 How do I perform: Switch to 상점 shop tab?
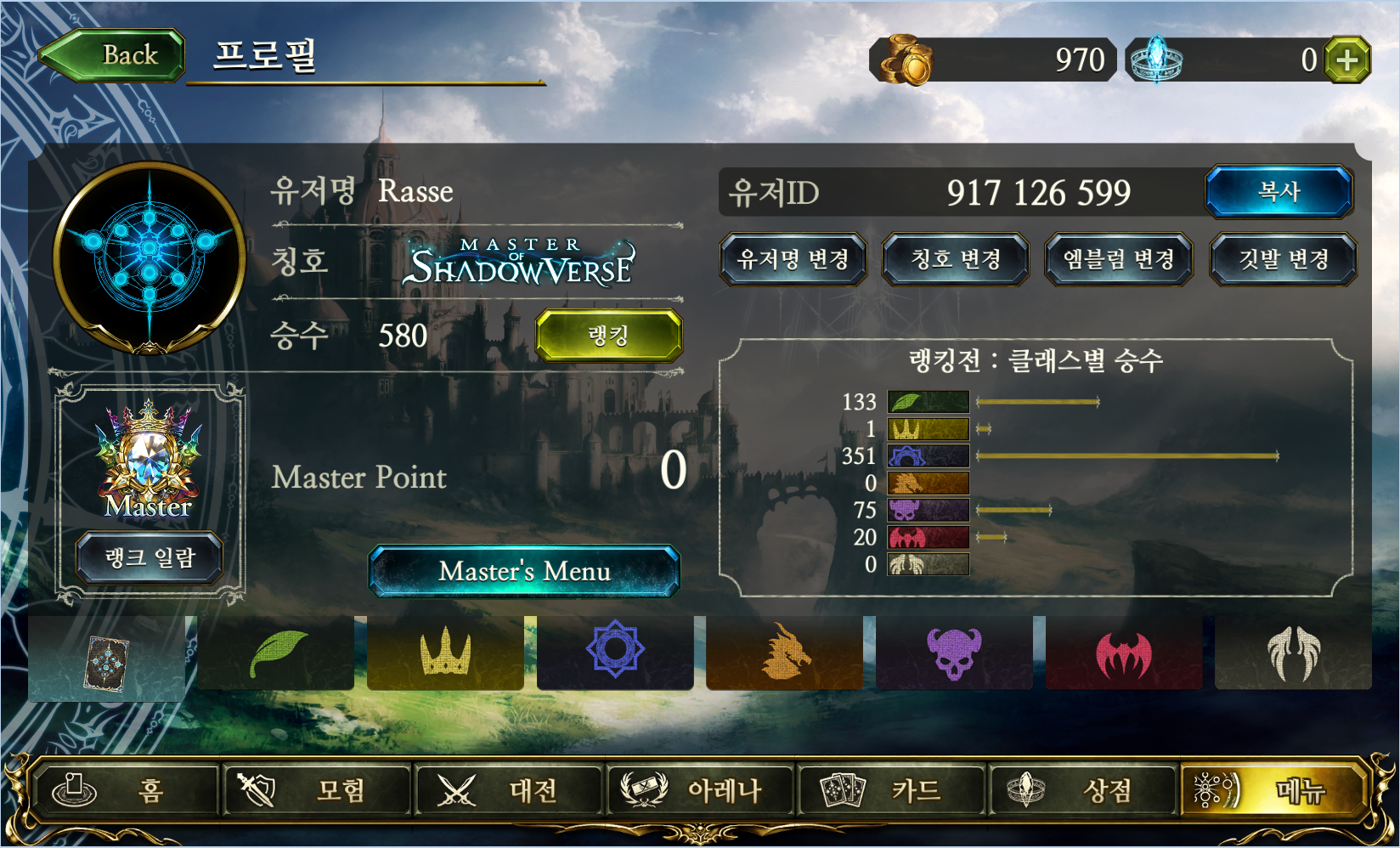pos(1081,790)
